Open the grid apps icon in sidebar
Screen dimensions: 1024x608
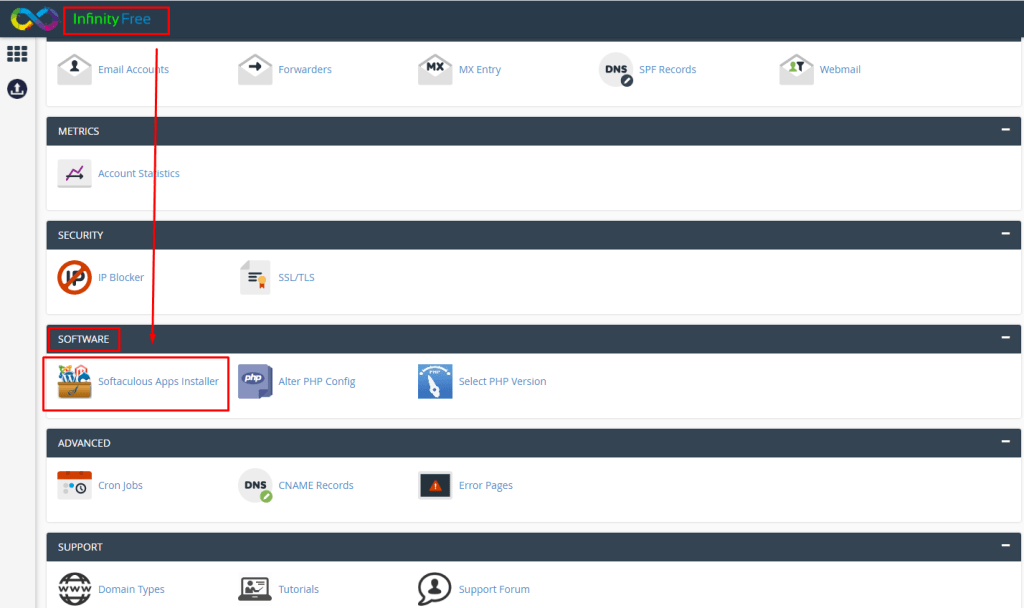17,54
